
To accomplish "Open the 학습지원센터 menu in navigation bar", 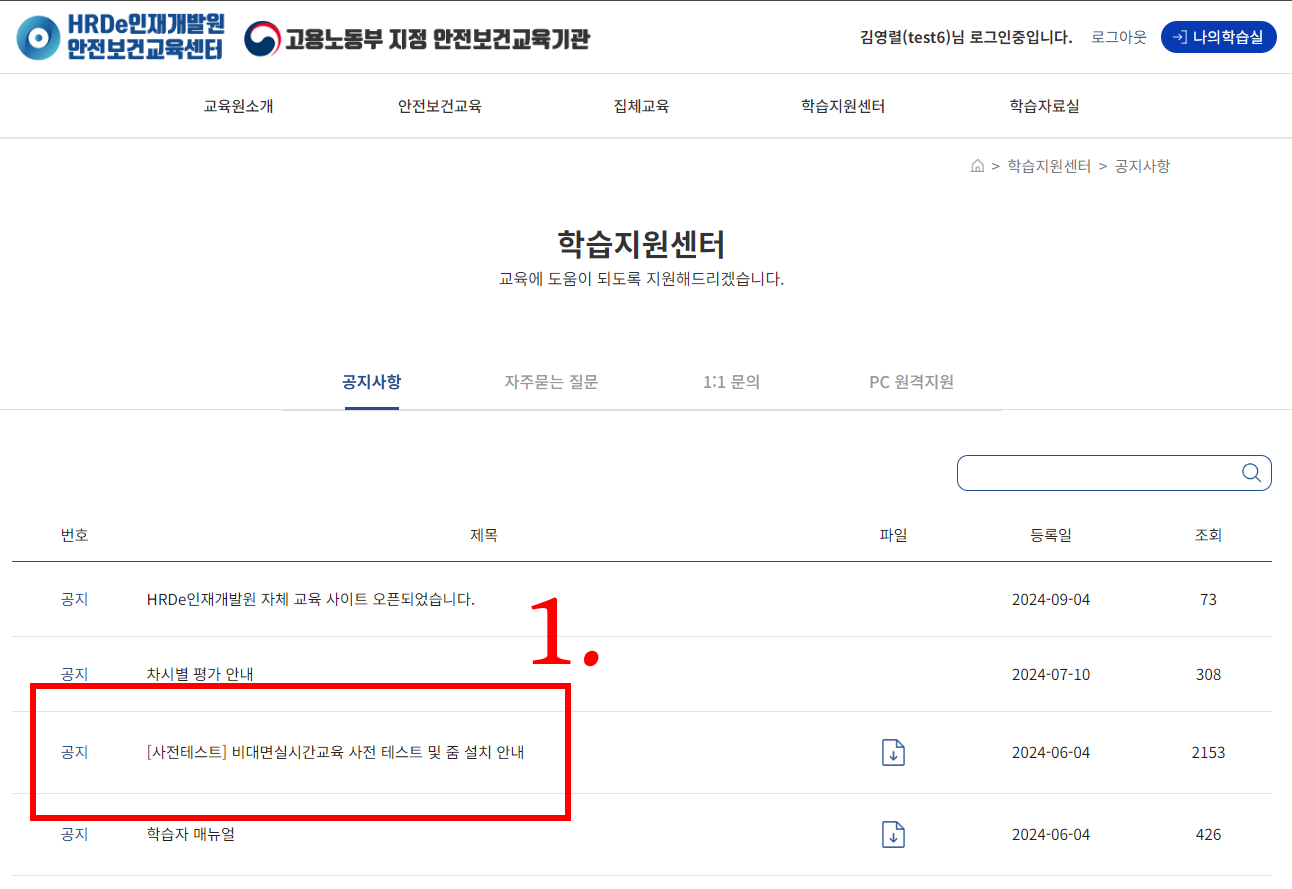I will [x=842, y=106].
